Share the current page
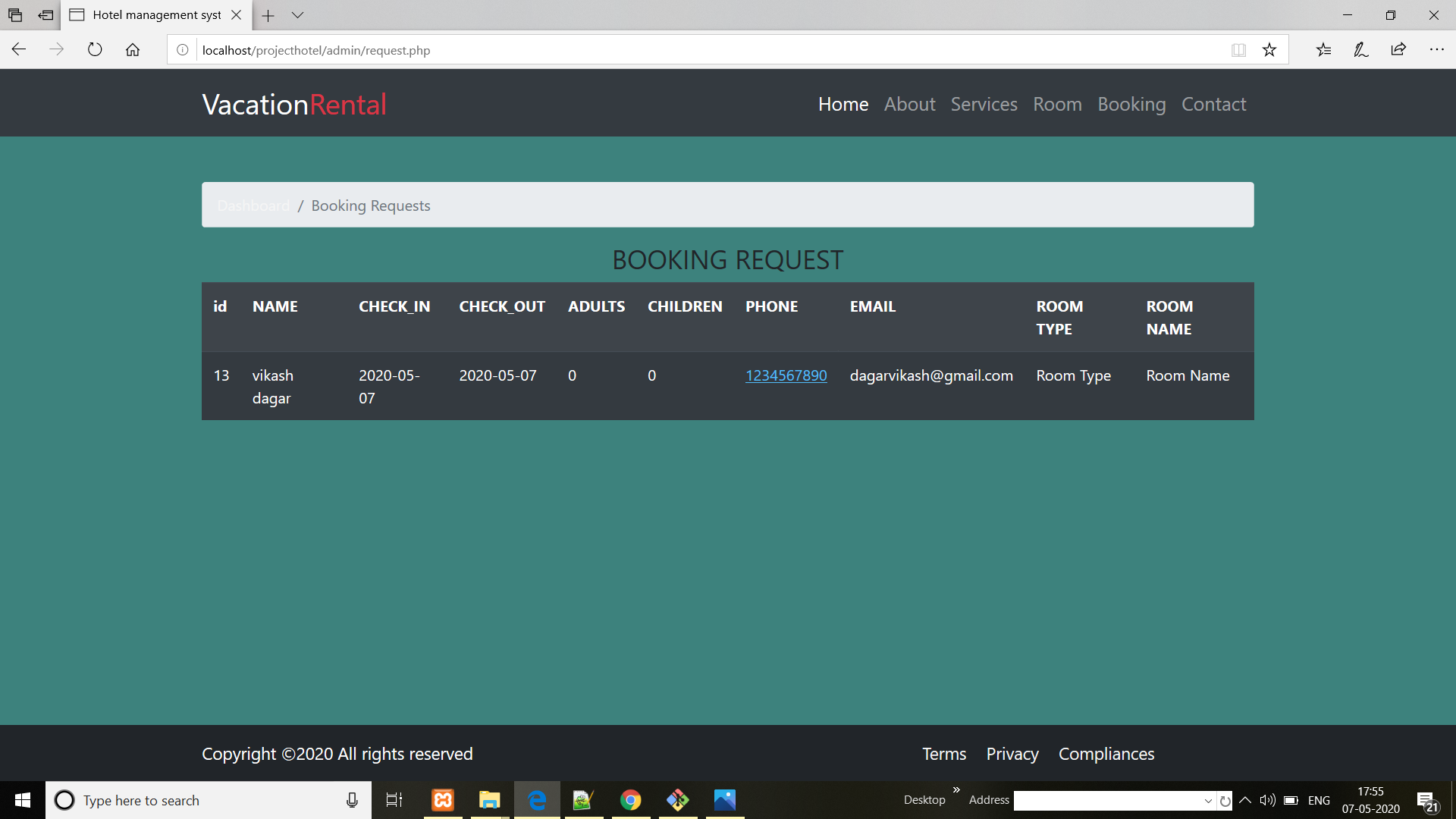1456x819 pixels. (x=1398, y=50)
